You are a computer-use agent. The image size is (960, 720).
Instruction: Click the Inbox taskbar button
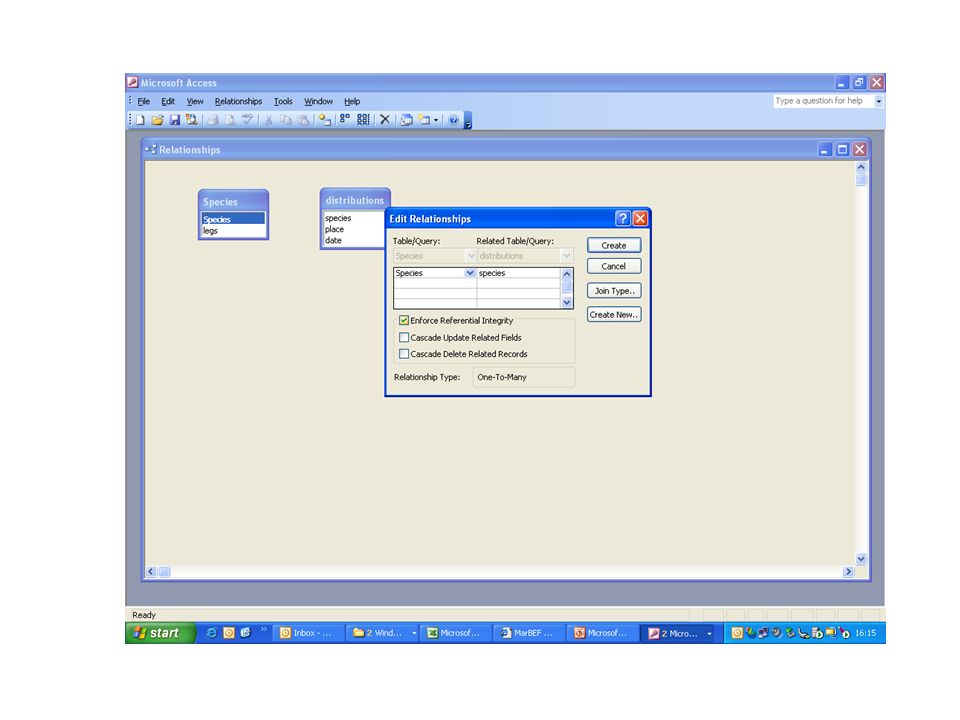(308, 633)
